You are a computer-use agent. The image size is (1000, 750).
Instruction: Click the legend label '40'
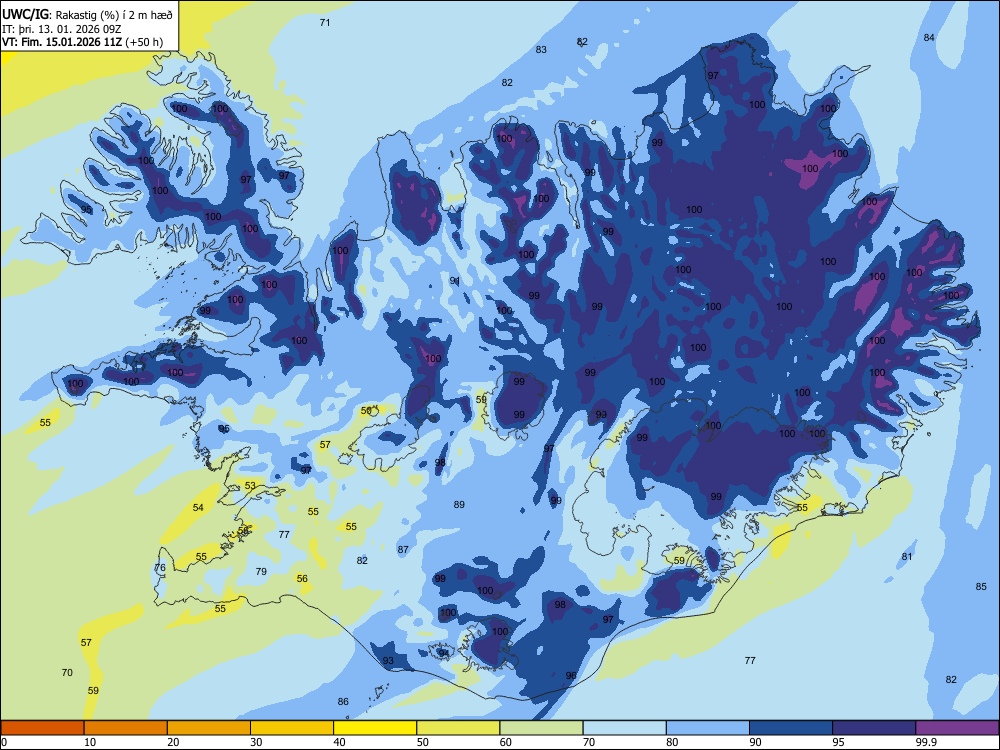(339, 742)
